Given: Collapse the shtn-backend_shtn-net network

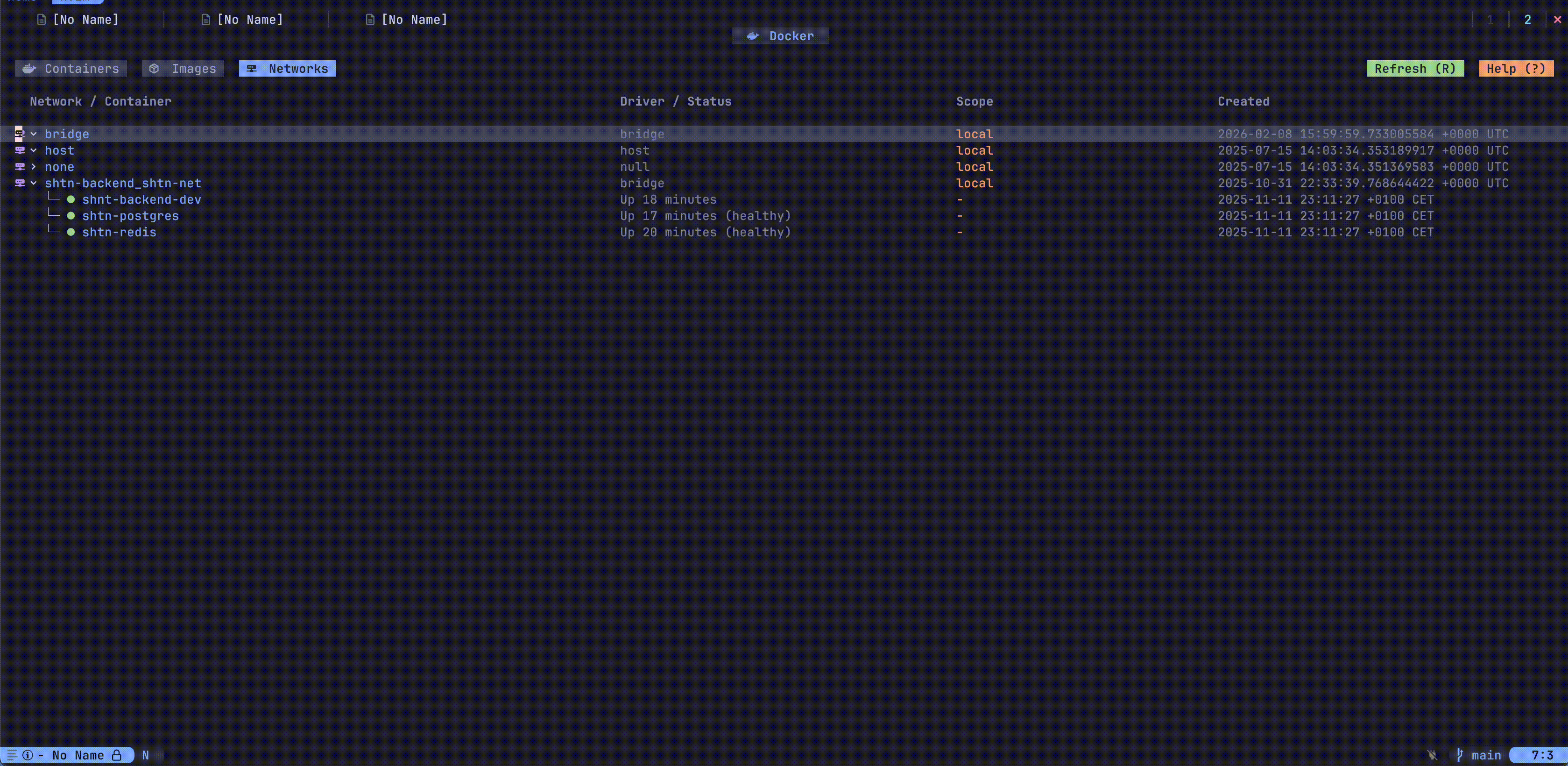Looking at the screenshot, I should pyautogui.click(x=34, y=183).
